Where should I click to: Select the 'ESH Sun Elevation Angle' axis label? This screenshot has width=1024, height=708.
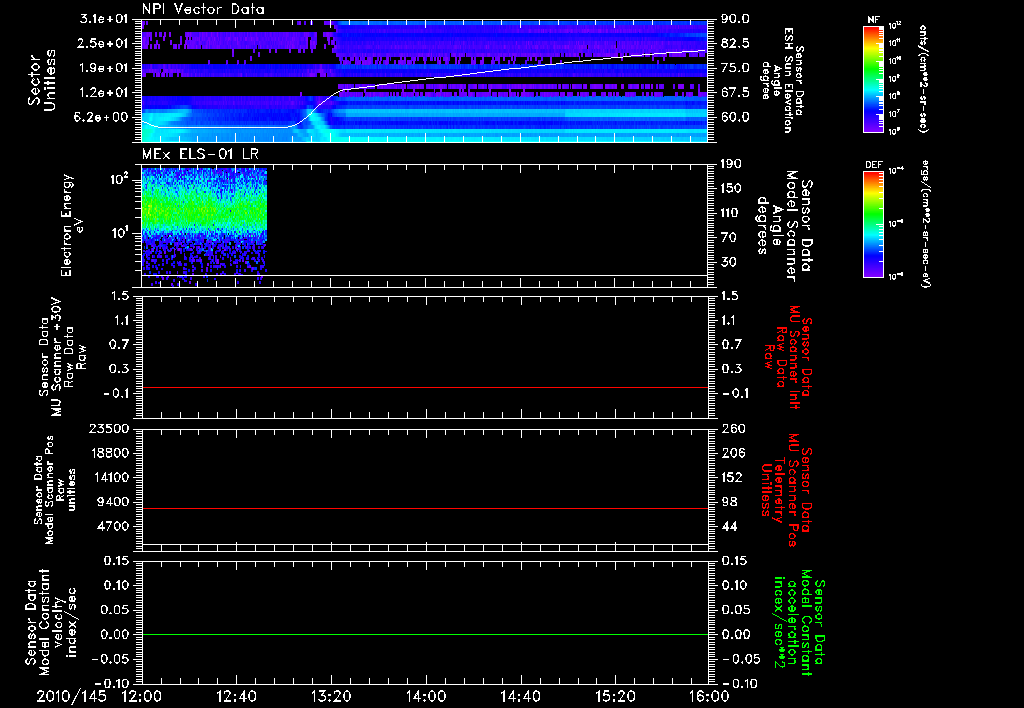pos(780,80)
